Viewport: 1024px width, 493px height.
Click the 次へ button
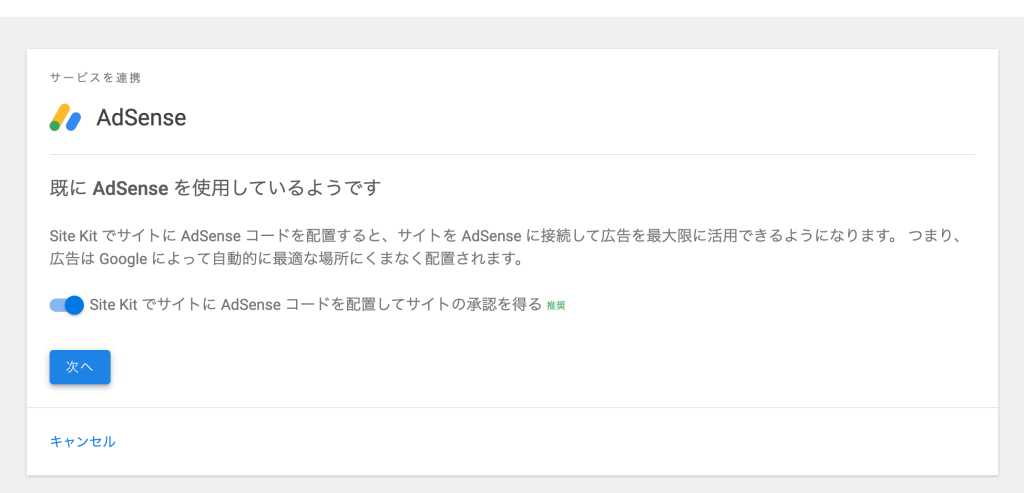[x=80, y=367]
